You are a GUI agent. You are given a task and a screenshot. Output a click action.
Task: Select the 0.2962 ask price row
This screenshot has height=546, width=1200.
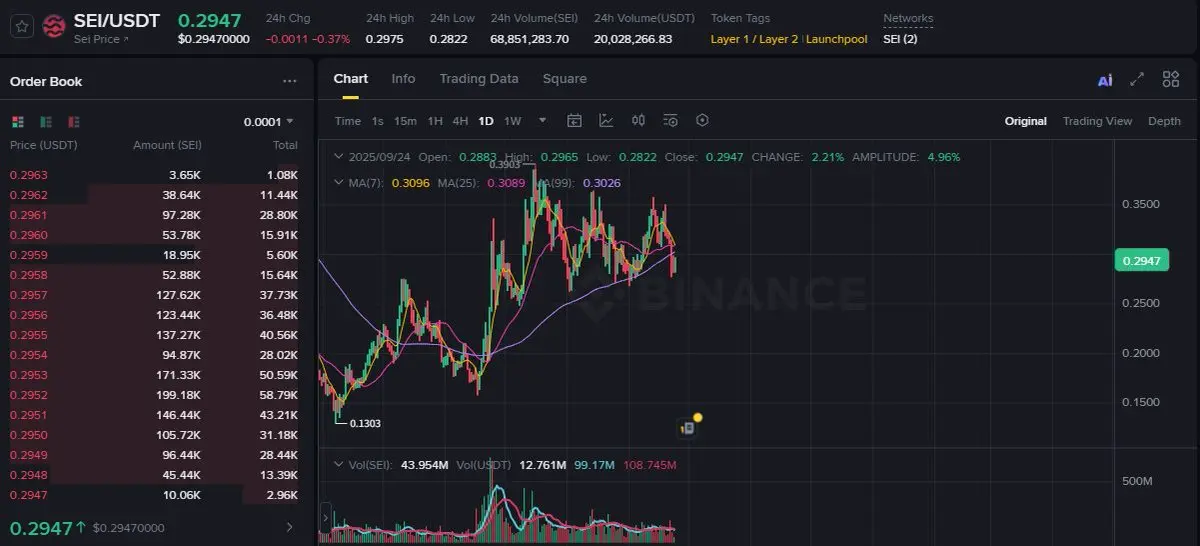153,195
